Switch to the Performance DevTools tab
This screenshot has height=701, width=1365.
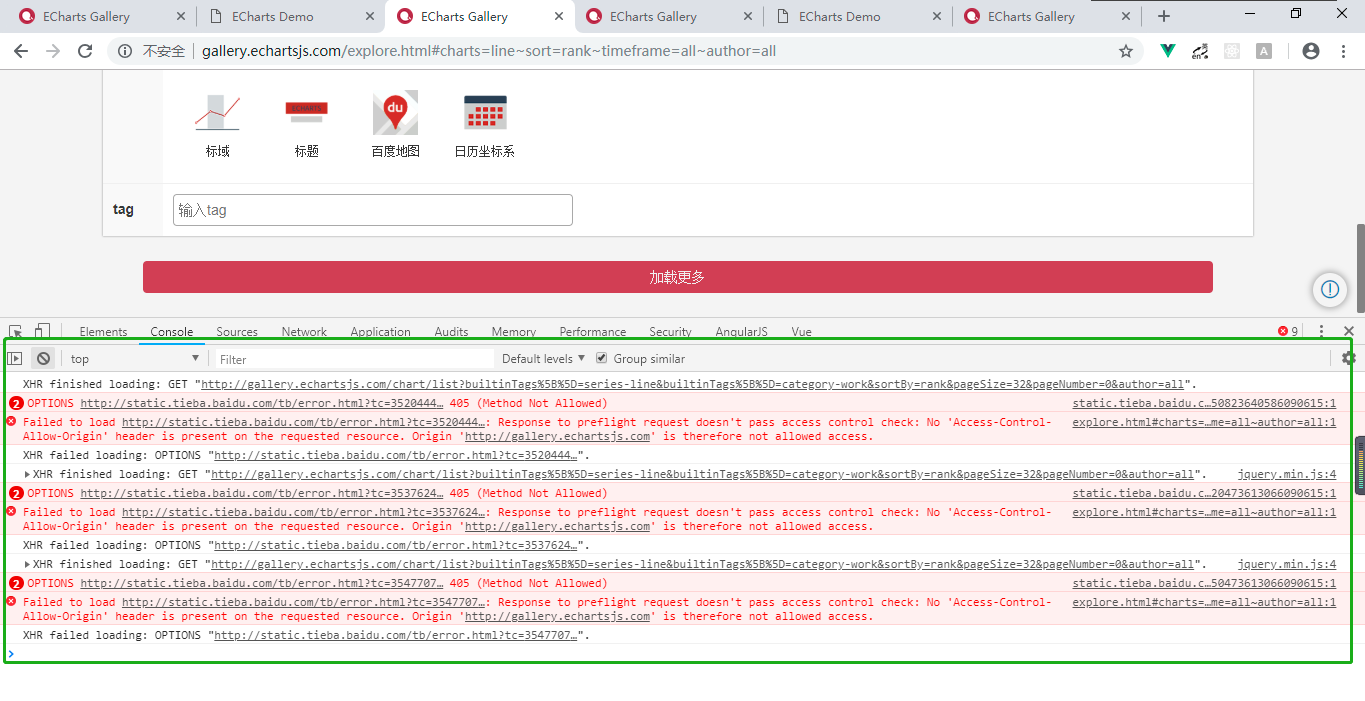tap(593, 332)
